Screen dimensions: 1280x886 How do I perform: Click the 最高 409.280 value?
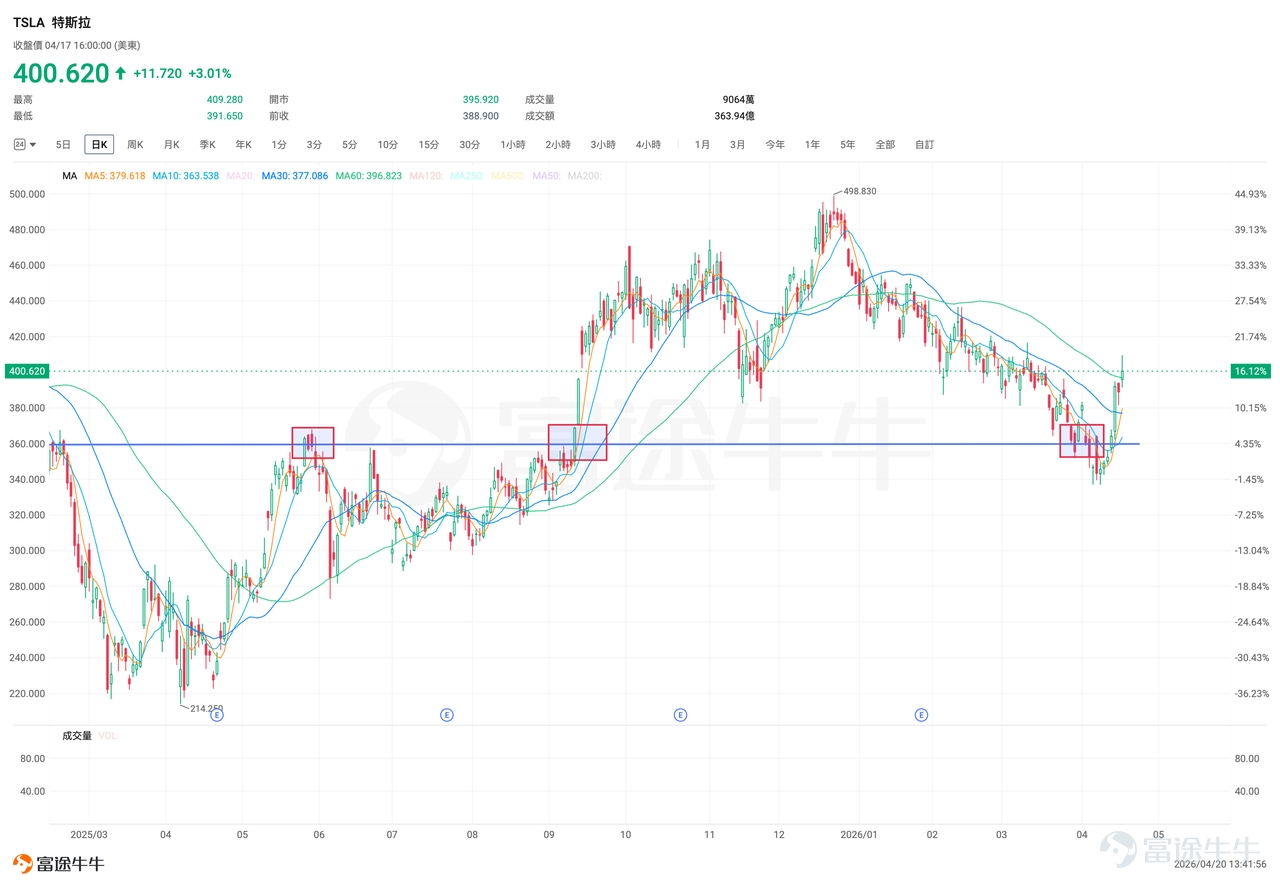click(x=225, y=99)
